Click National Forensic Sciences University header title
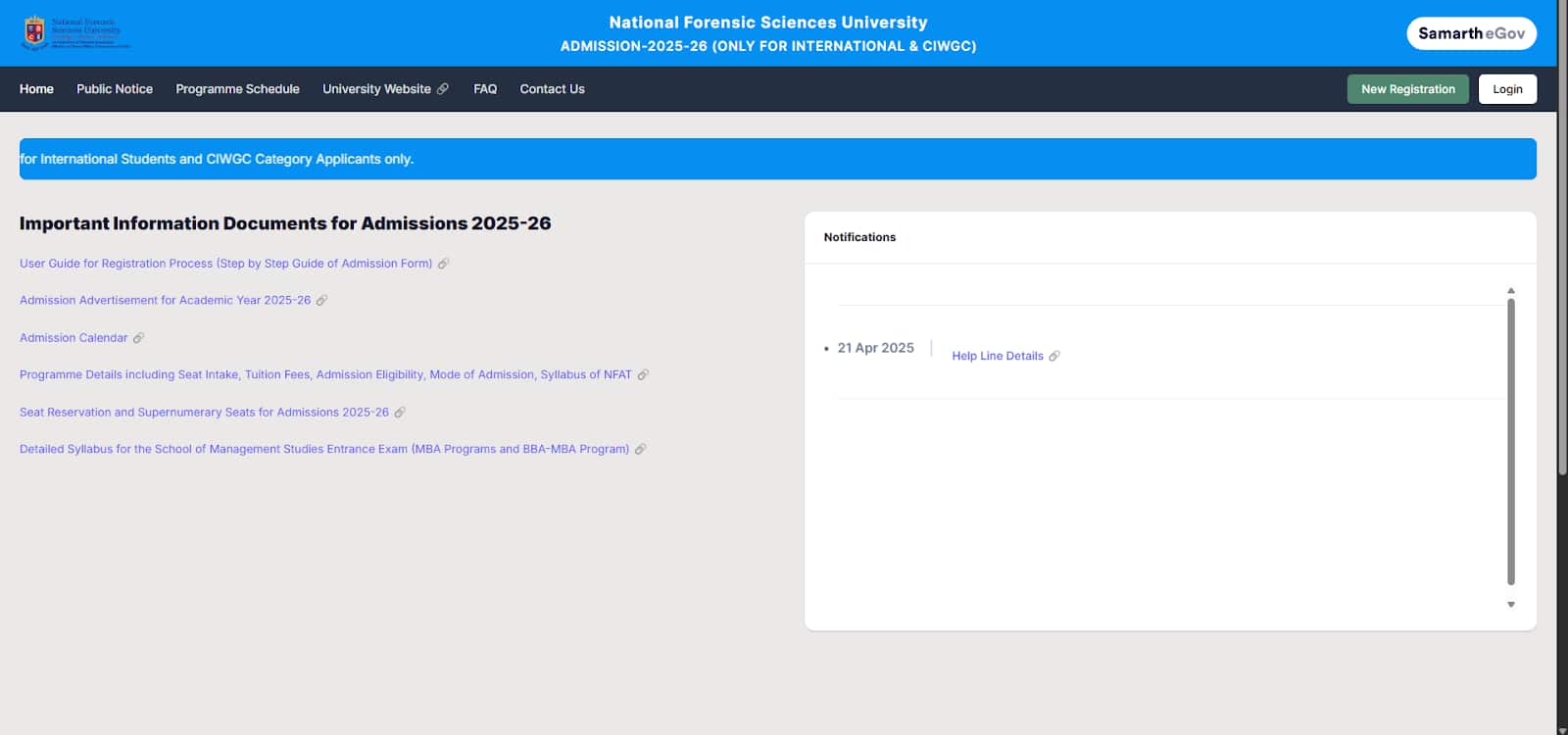This screenshot has height=735, width=1568. (x=768, y=23)
